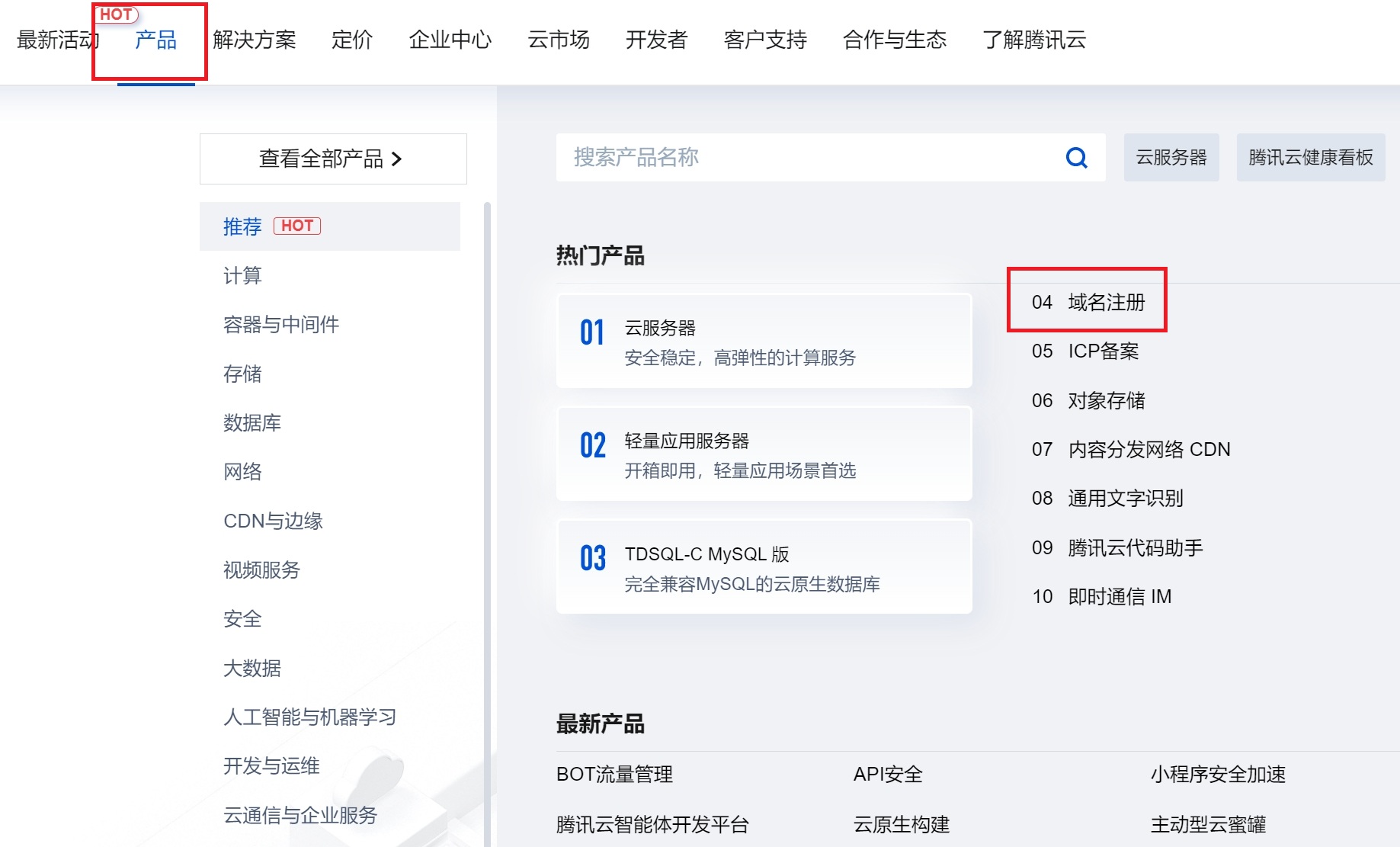Select the 安全 category
This screenshot has height=847, width=1400.
click(242, 619)
